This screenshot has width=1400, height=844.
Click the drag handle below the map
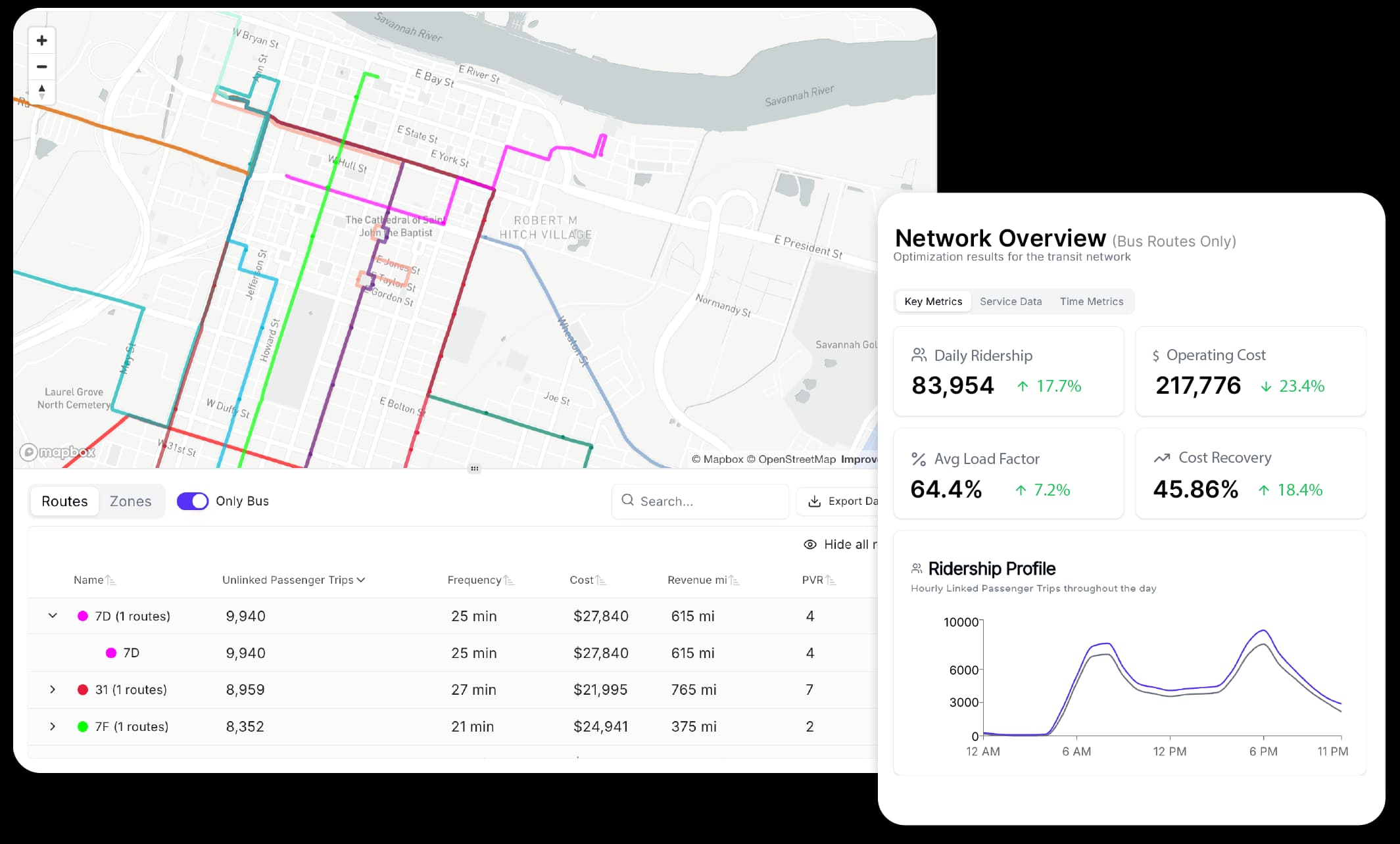point(475,468)
